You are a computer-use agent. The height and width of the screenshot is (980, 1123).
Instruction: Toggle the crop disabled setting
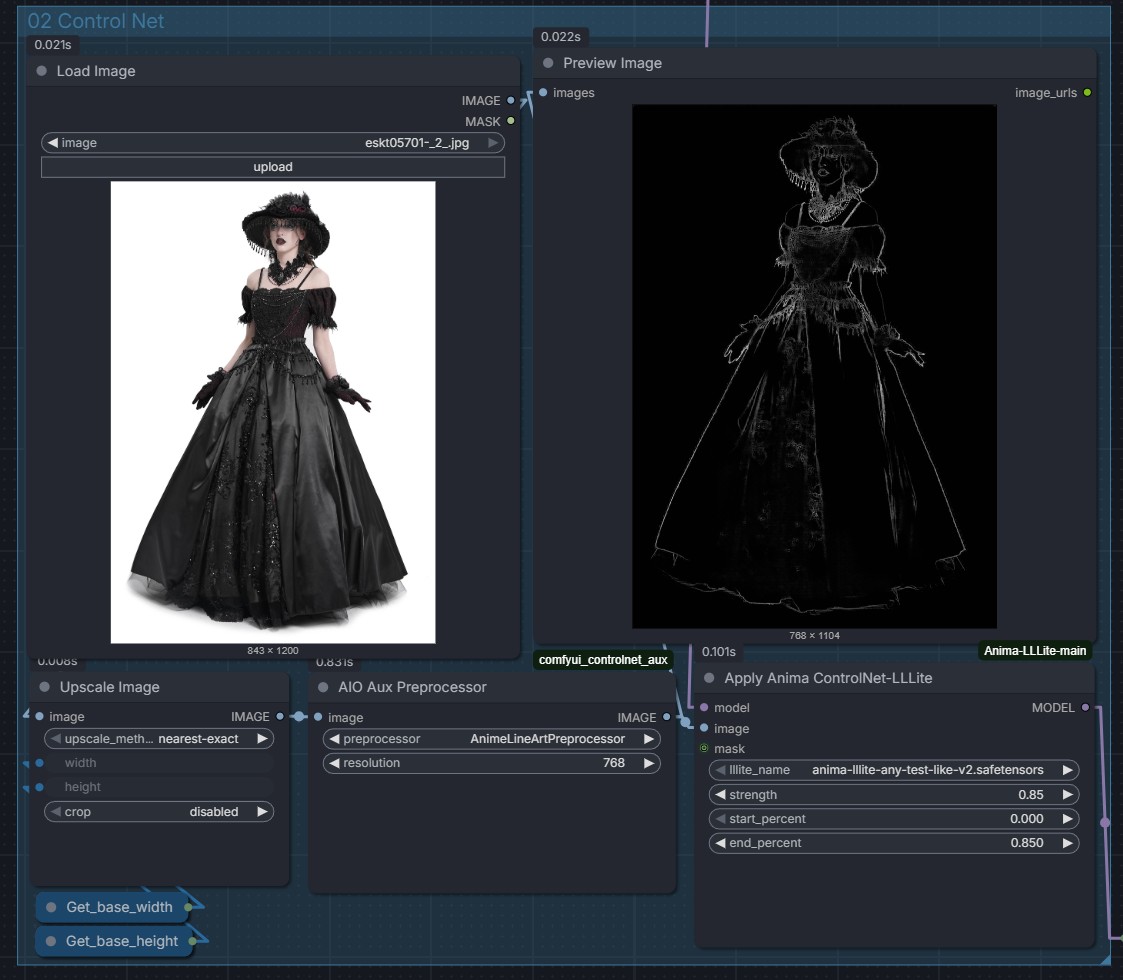(x=159, y=812)
